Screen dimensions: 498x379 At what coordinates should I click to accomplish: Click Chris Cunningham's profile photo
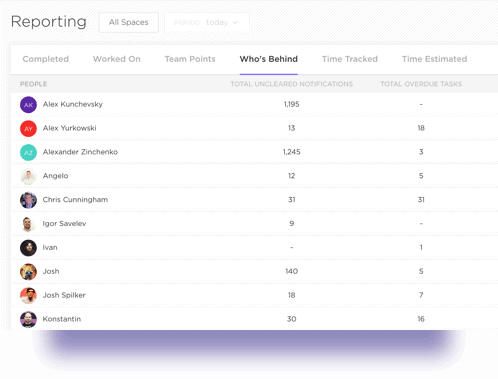[x=28, y=200]
